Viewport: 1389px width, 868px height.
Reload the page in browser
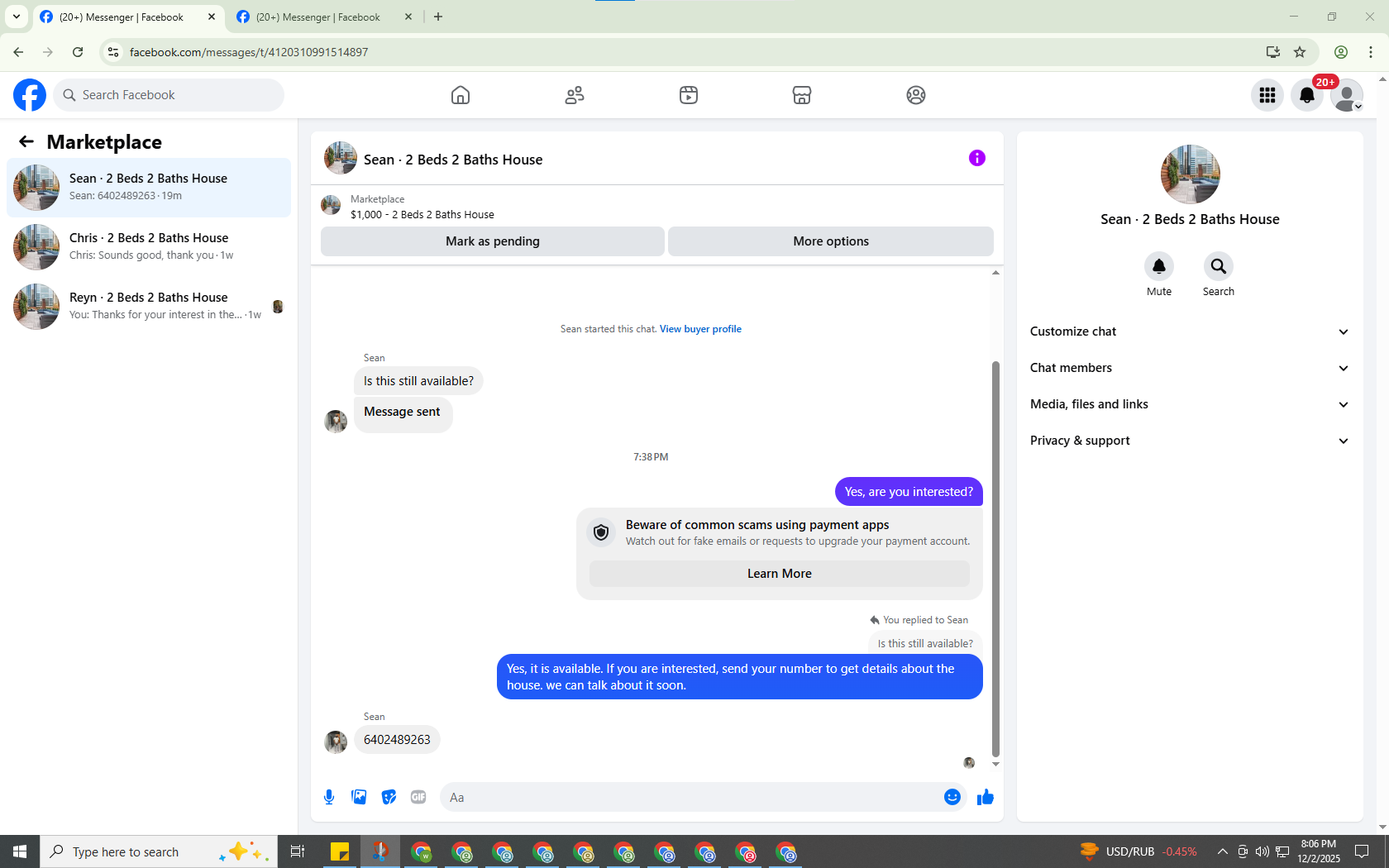[x=78, y=52]
